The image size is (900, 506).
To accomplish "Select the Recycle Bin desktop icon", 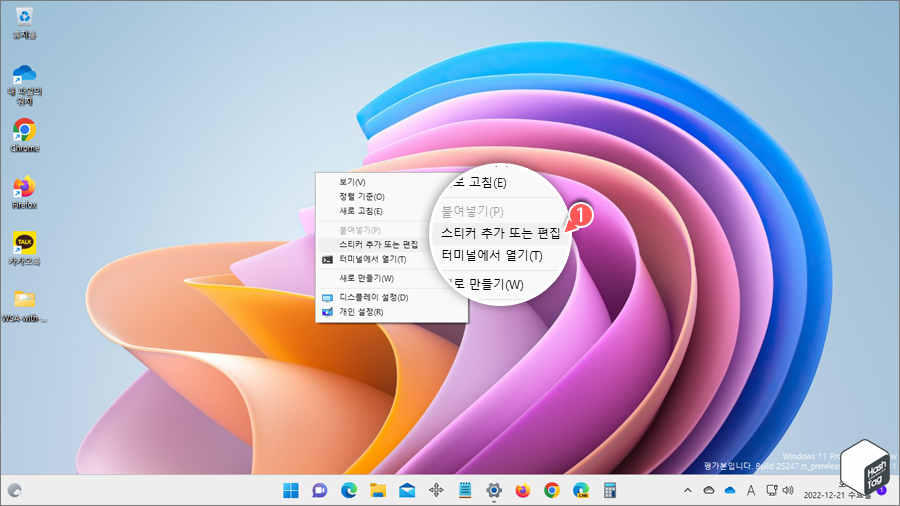I will [x=24, y=23].
